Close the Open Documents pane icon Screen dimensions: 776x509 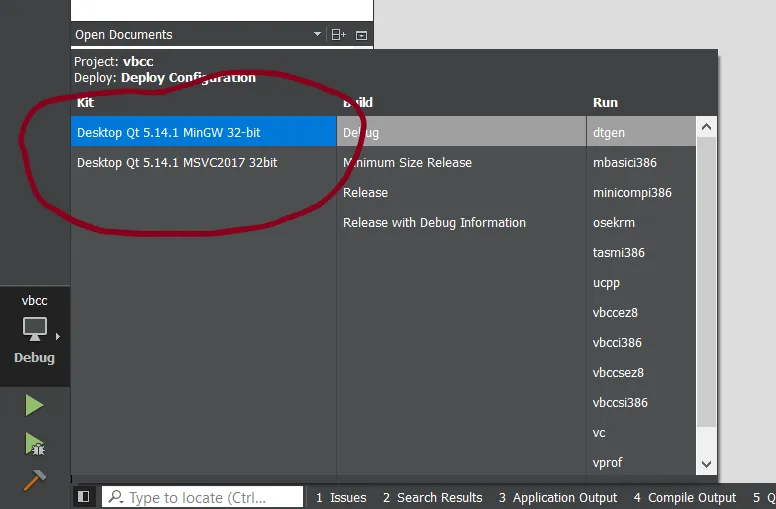tap(362, 35)
